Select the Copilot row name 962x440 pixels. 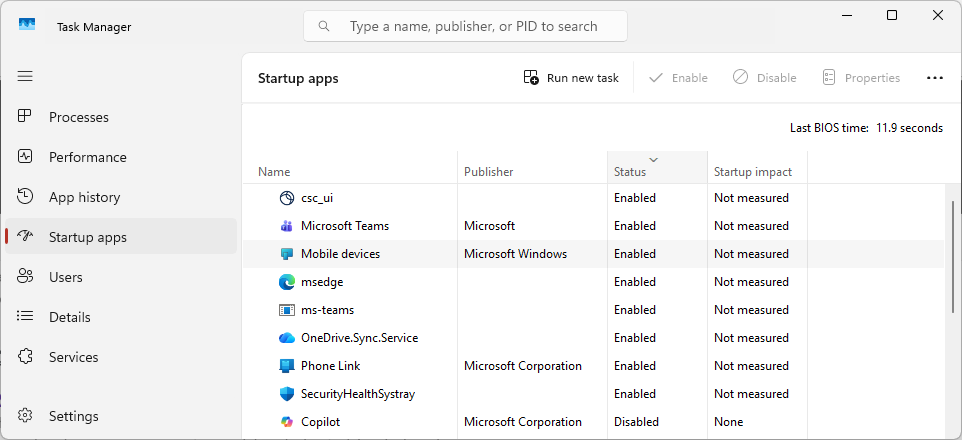click(x=320, y=422)
